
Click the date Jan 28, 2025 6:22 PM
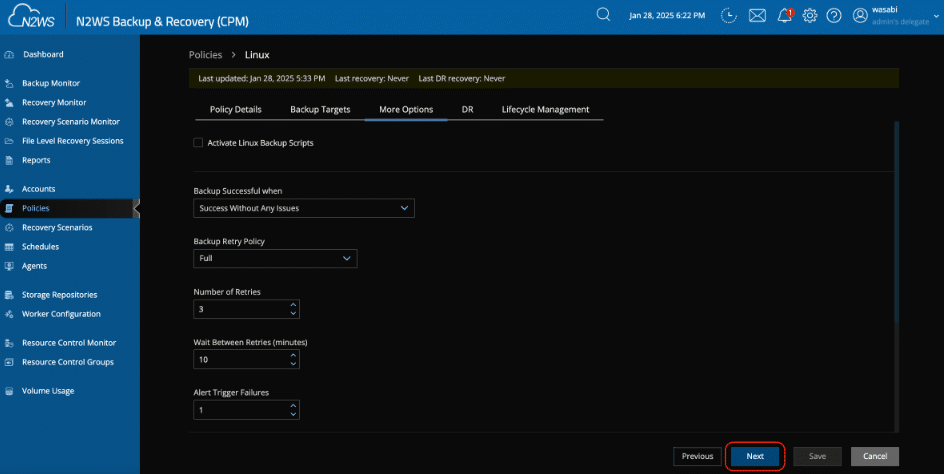667,16
